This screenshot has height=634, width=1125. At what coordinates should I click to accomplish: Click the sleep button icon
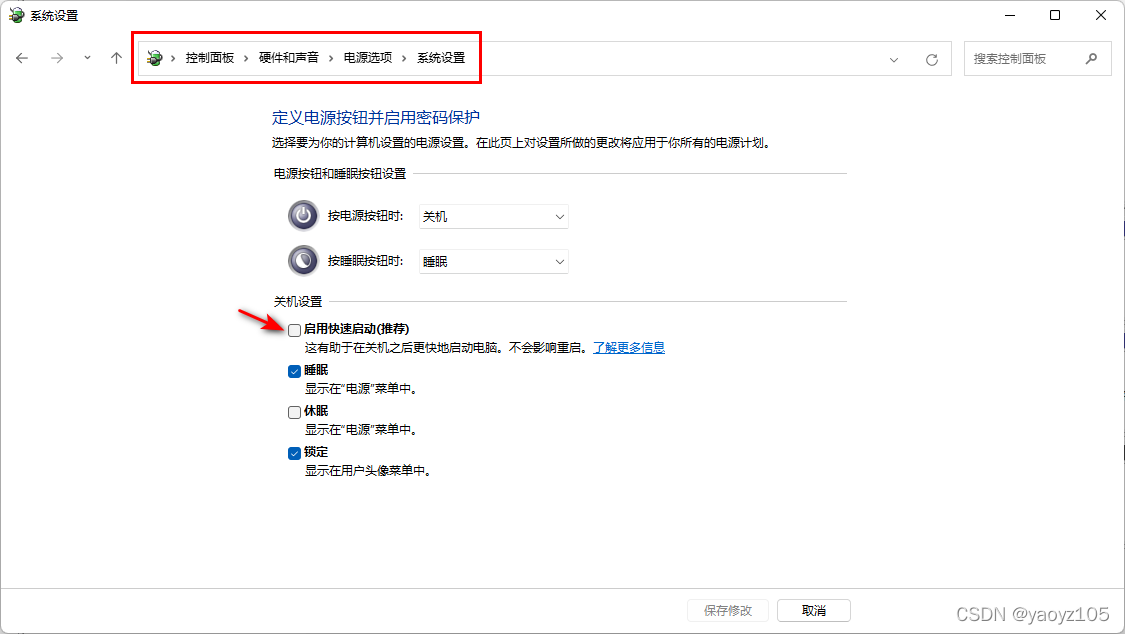coord(303,260)
